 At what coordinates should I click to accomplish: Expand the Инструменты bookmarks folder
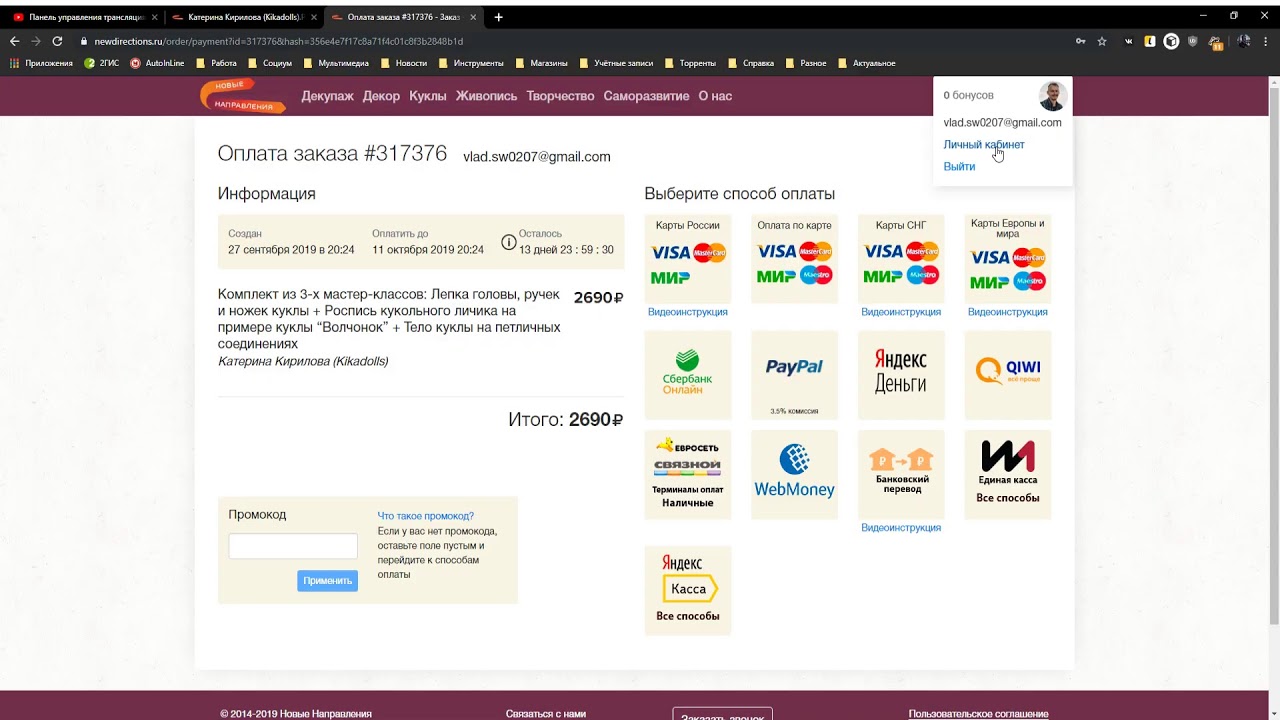click(x=471, y=63)
